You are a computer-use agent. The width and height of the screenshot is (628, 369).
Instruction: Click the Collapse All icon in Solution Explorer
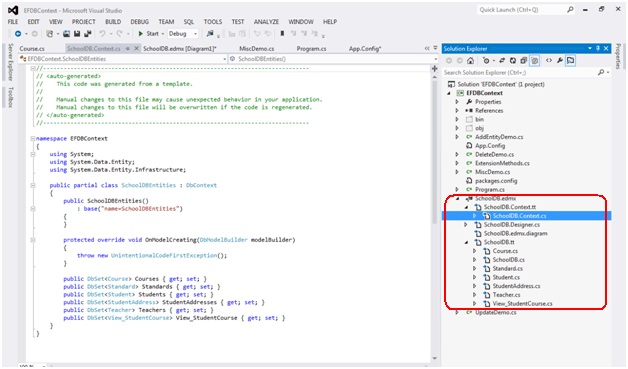point(523,60)
